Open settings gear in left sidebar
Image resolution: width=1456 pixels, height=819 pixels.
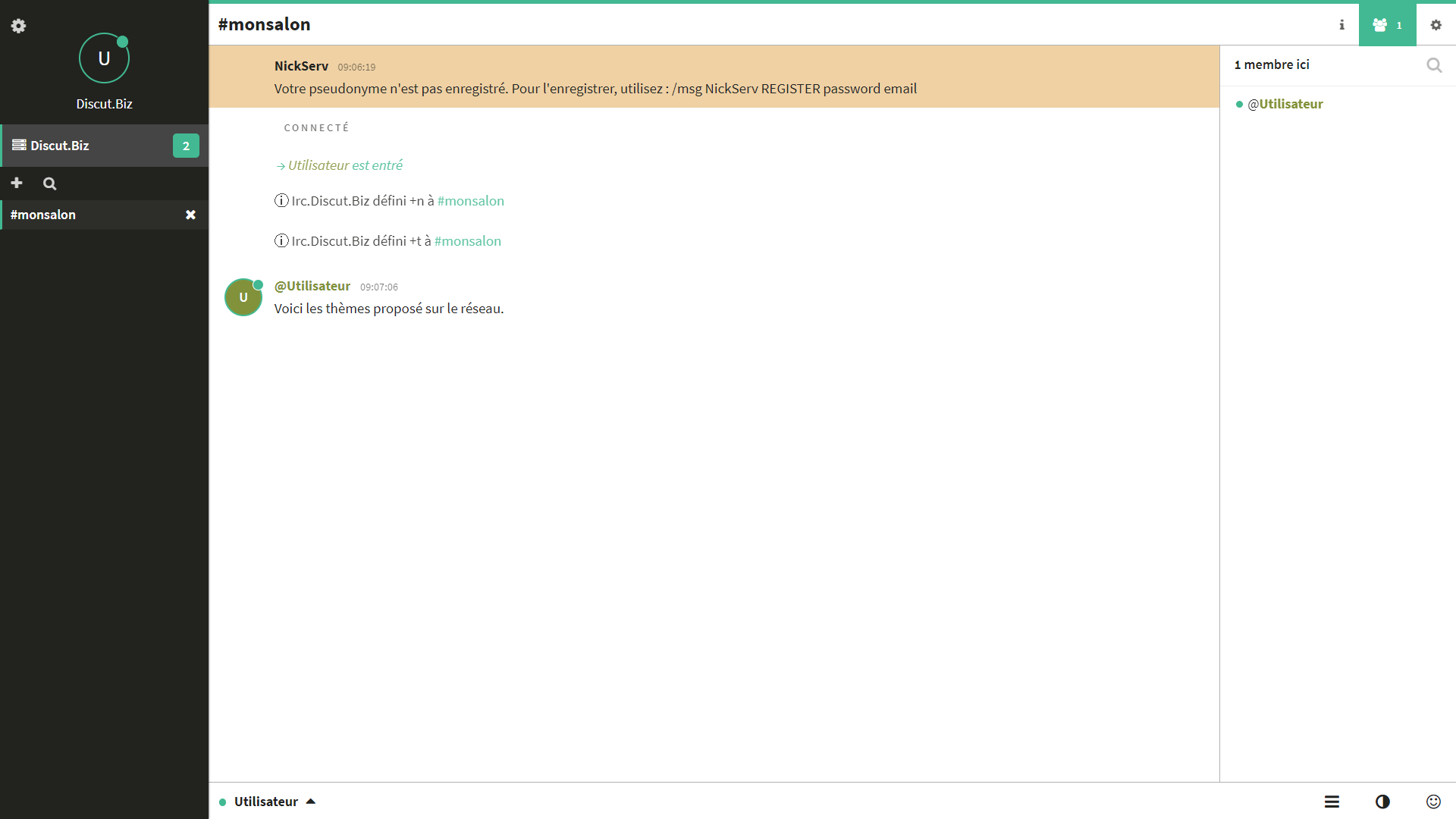(x=18, y=26)
